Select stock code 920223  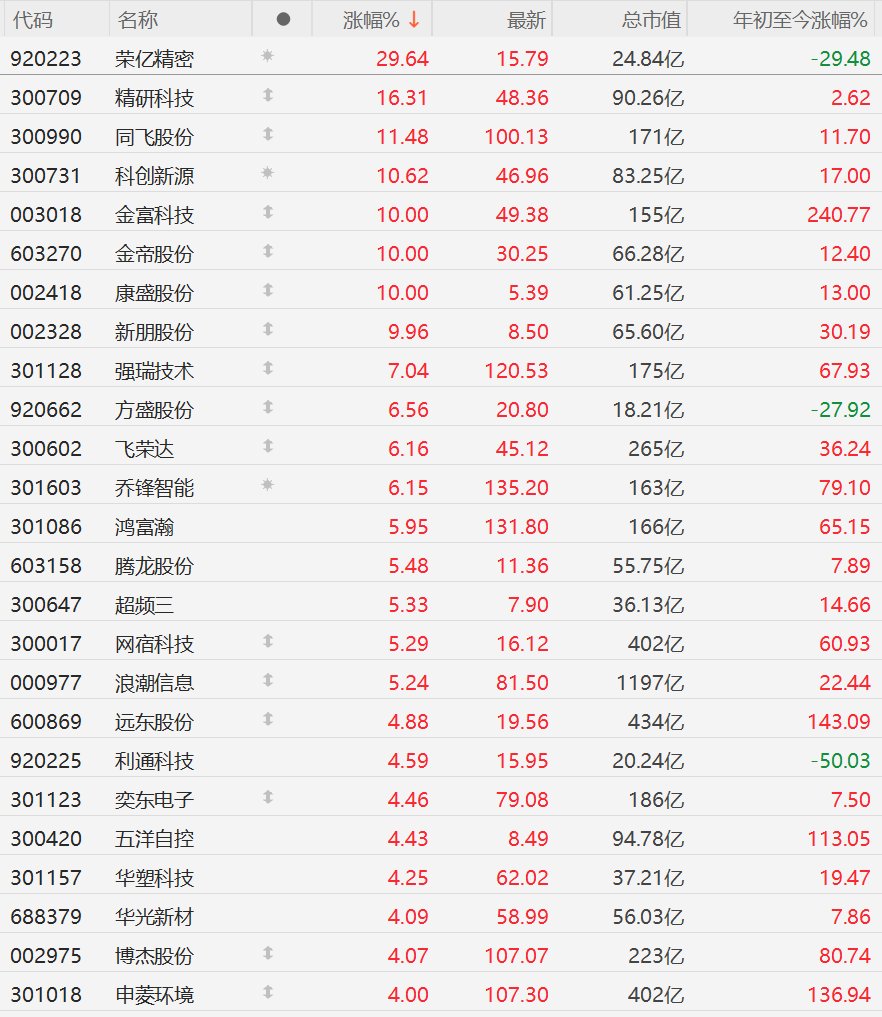46,59
